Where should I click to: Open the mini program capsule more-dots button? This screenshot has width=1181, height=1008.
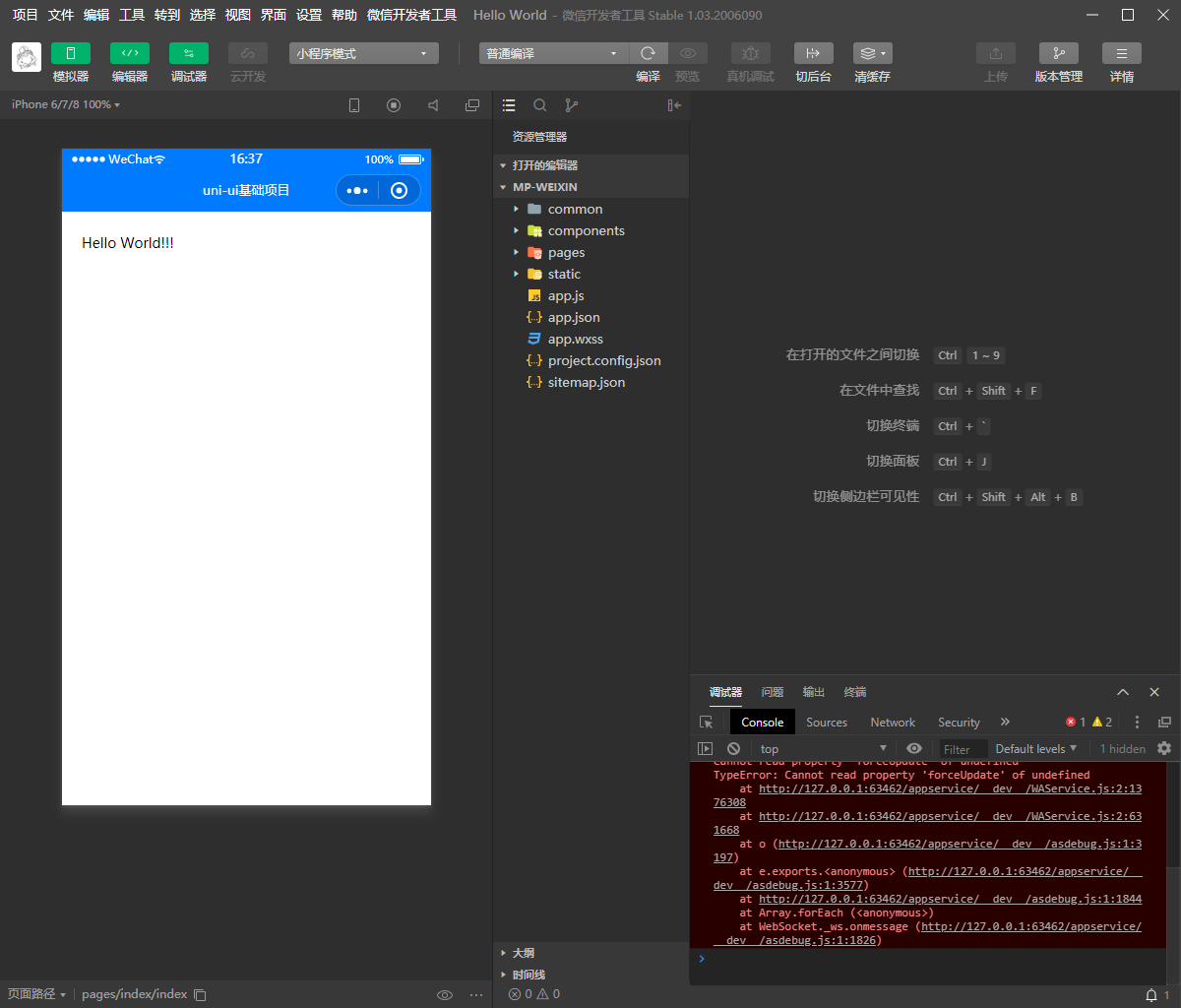[x=357, y=190]
